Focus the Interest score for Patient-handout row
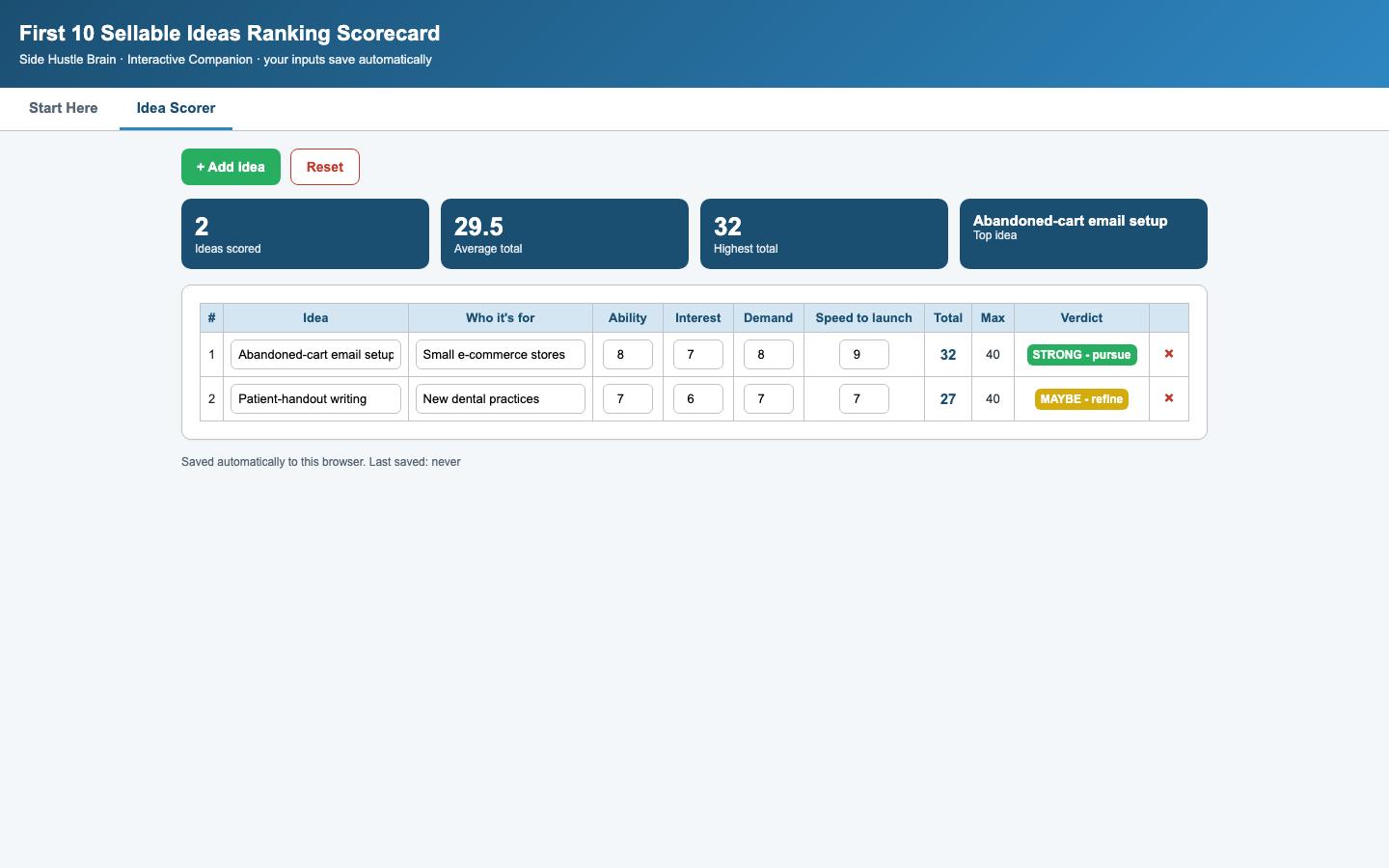1389x868 pixels. (698, 398)
